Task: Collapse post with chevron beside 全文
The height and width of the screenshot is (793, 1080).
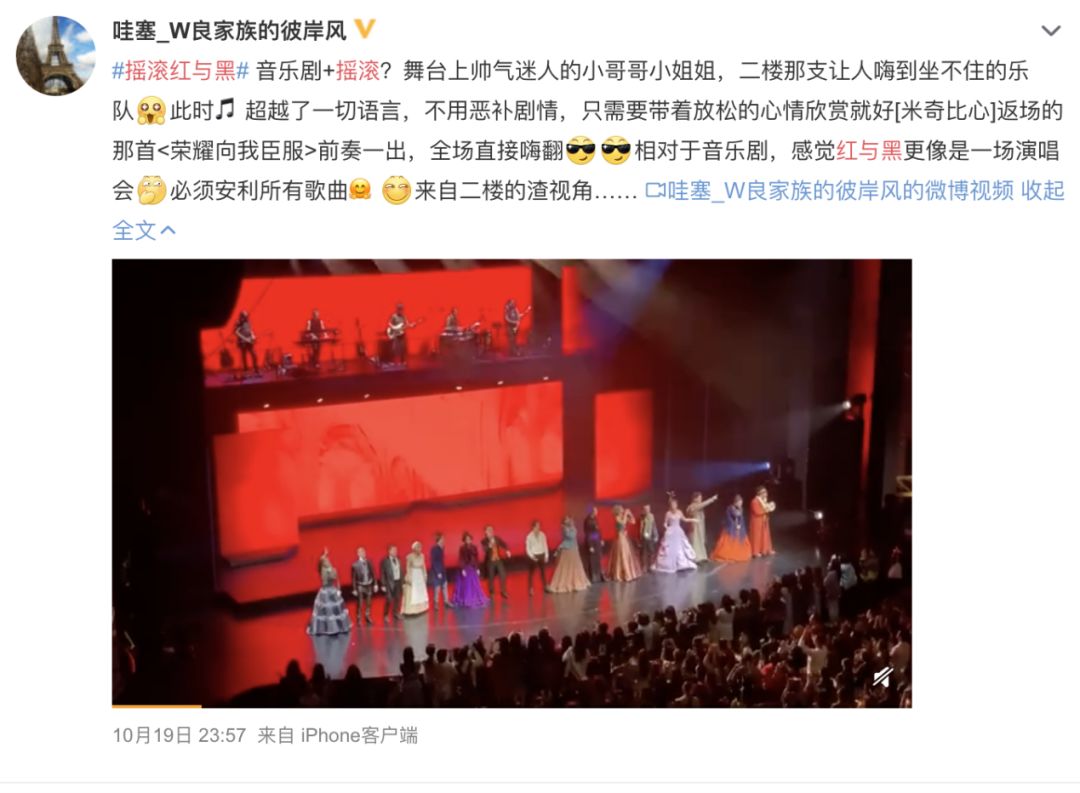Action: [x=168, y=231]
